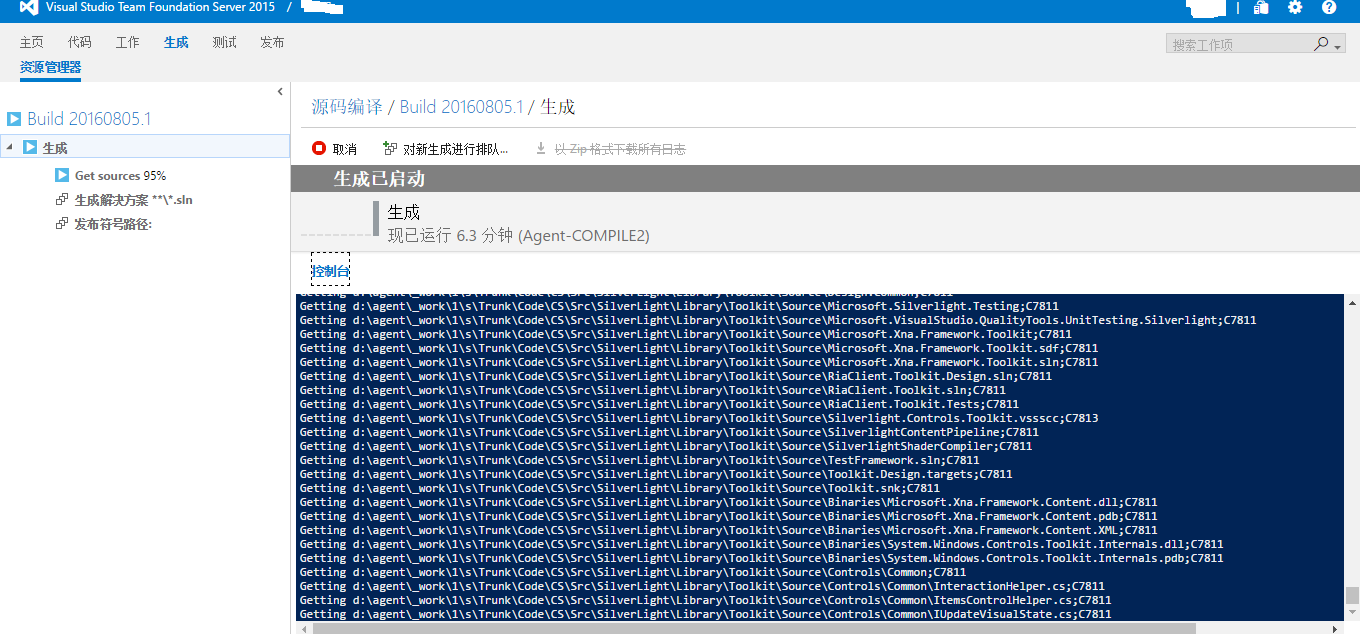Click the download logs zip icon
1360x634 pixels.
[x=541, y=148]
